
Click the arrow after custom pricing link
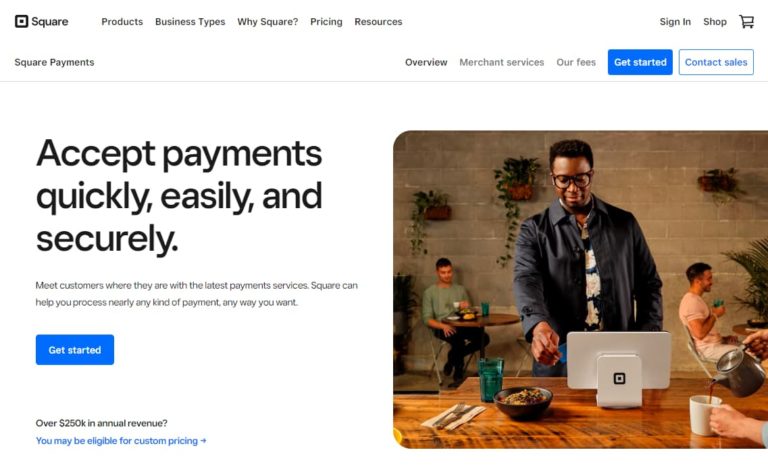click(203, 441)
